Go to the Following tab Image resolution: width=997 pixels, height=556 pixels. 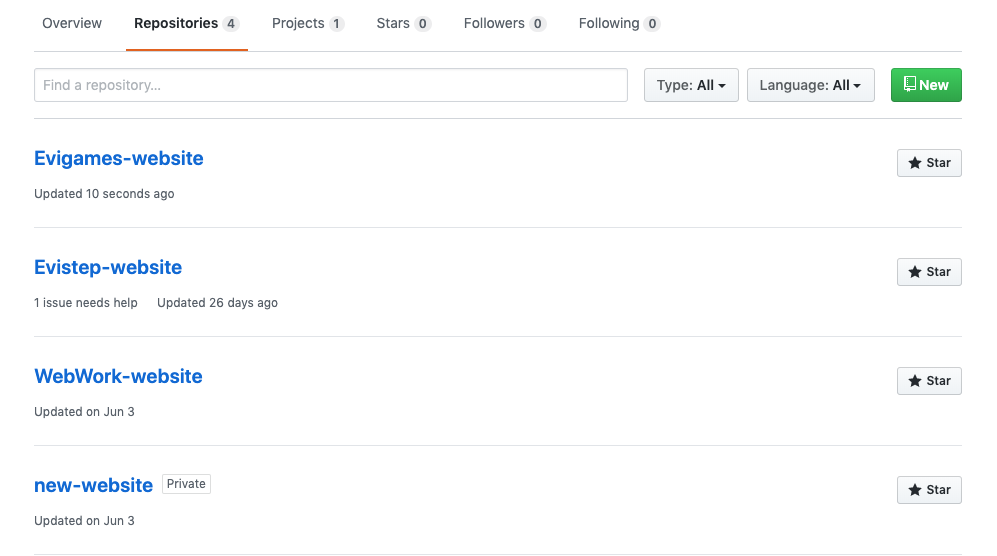click(619, 24)
